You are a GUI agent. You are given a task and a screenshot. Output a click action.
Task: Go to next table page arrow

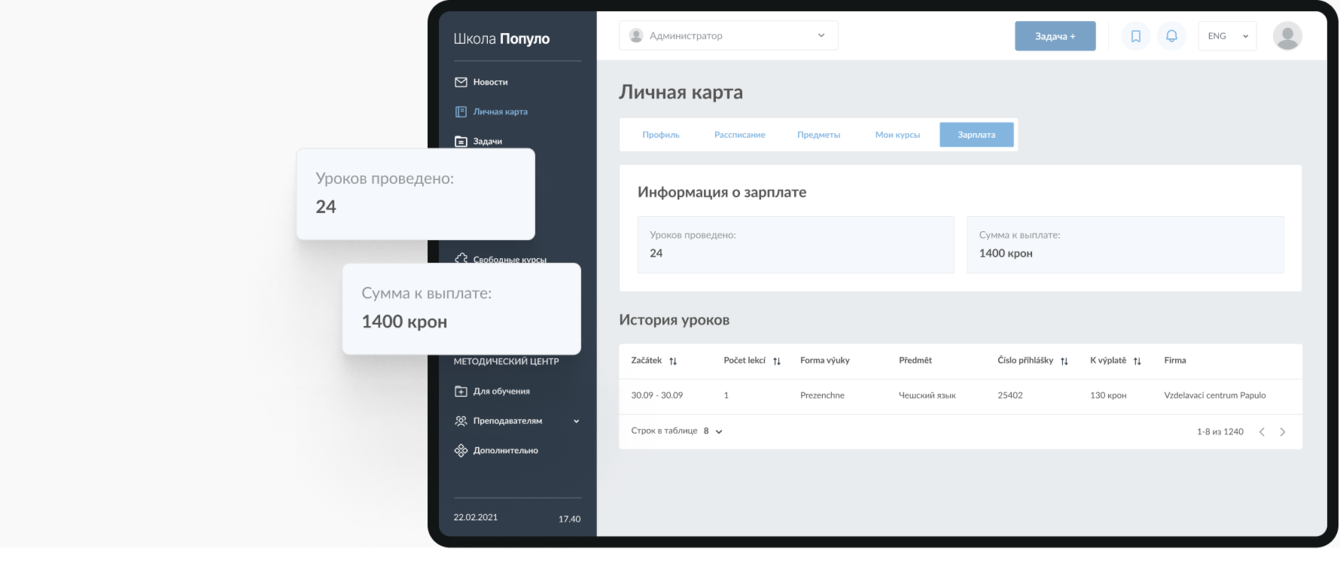1283,431
